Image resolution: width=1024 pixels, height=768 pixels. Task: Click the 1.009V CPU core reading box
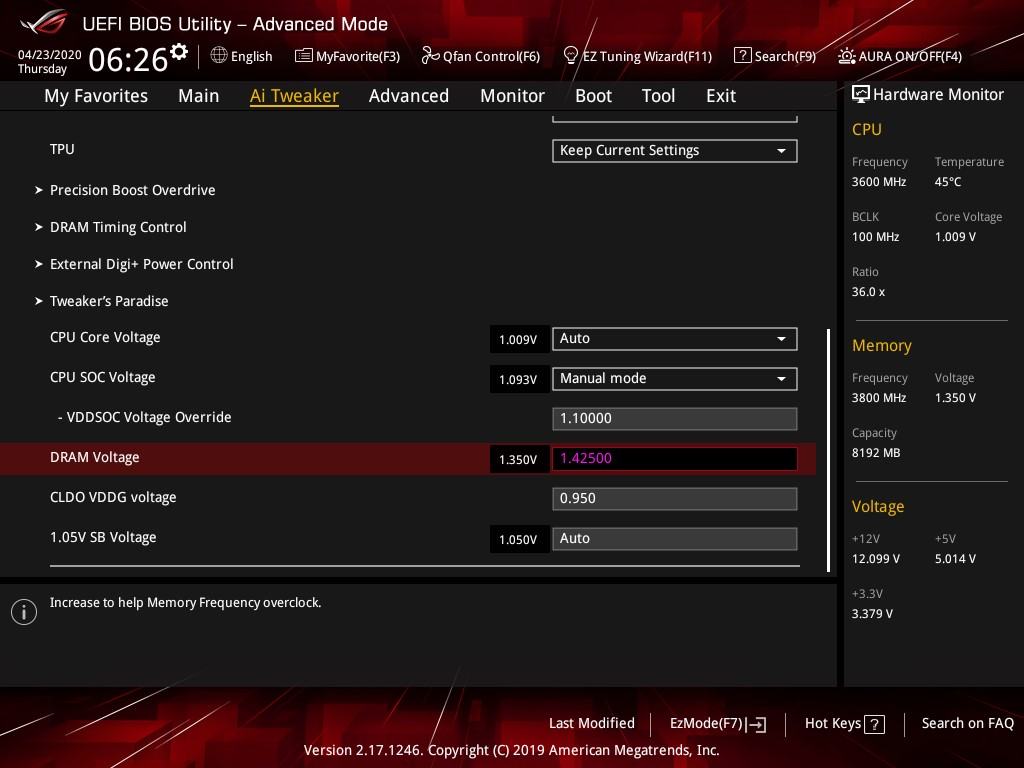tap(519, 340)
